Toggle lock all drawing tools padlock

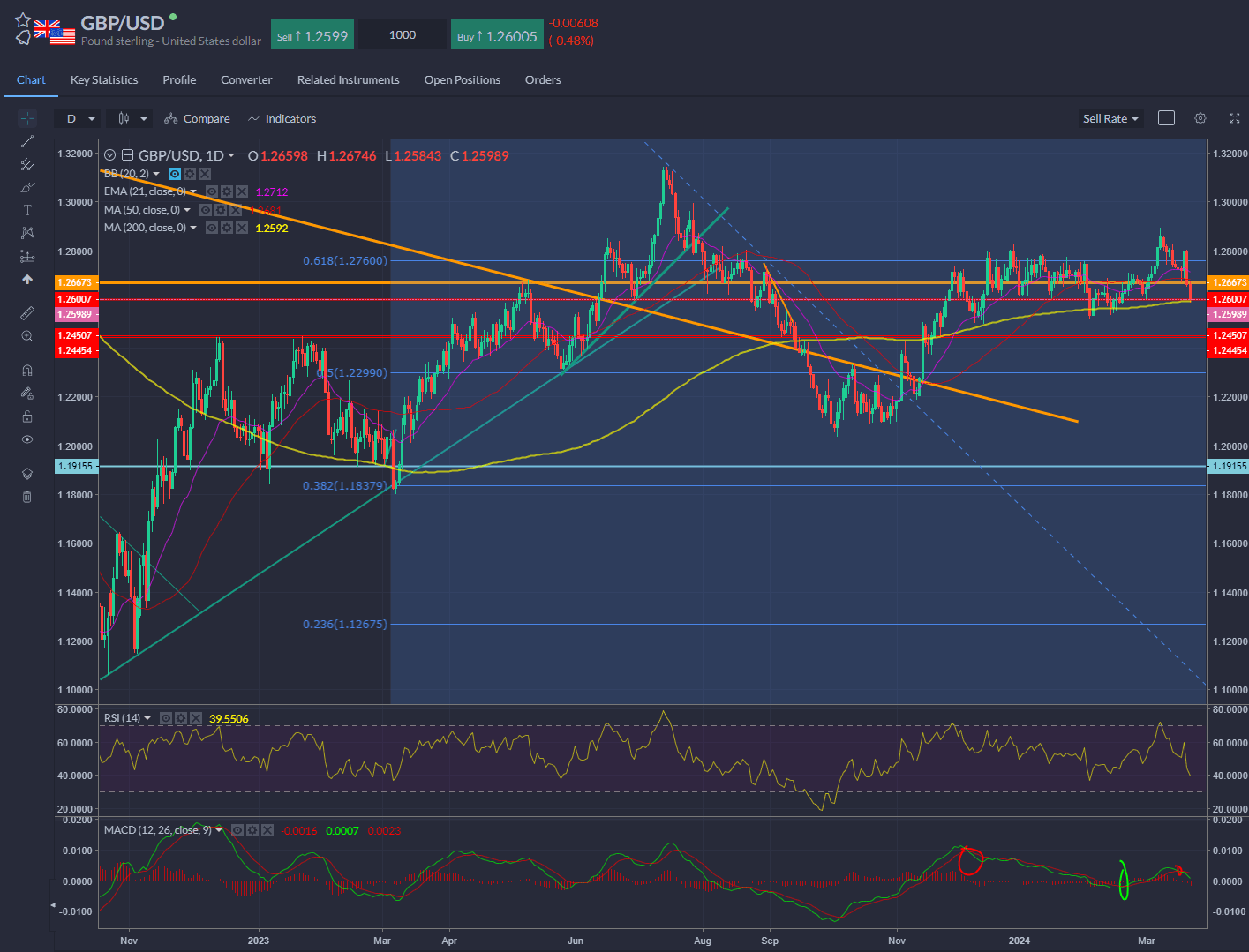[x=27, y=416]
